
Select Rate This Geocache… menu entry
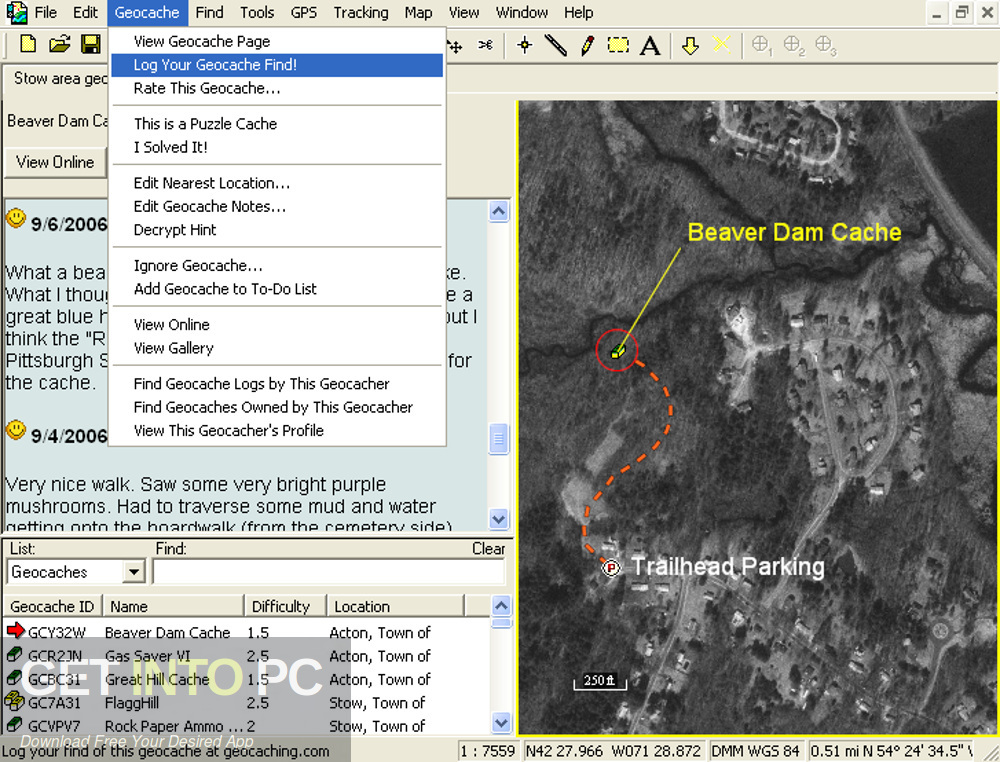pyautogui.click(x=277, y=89)
